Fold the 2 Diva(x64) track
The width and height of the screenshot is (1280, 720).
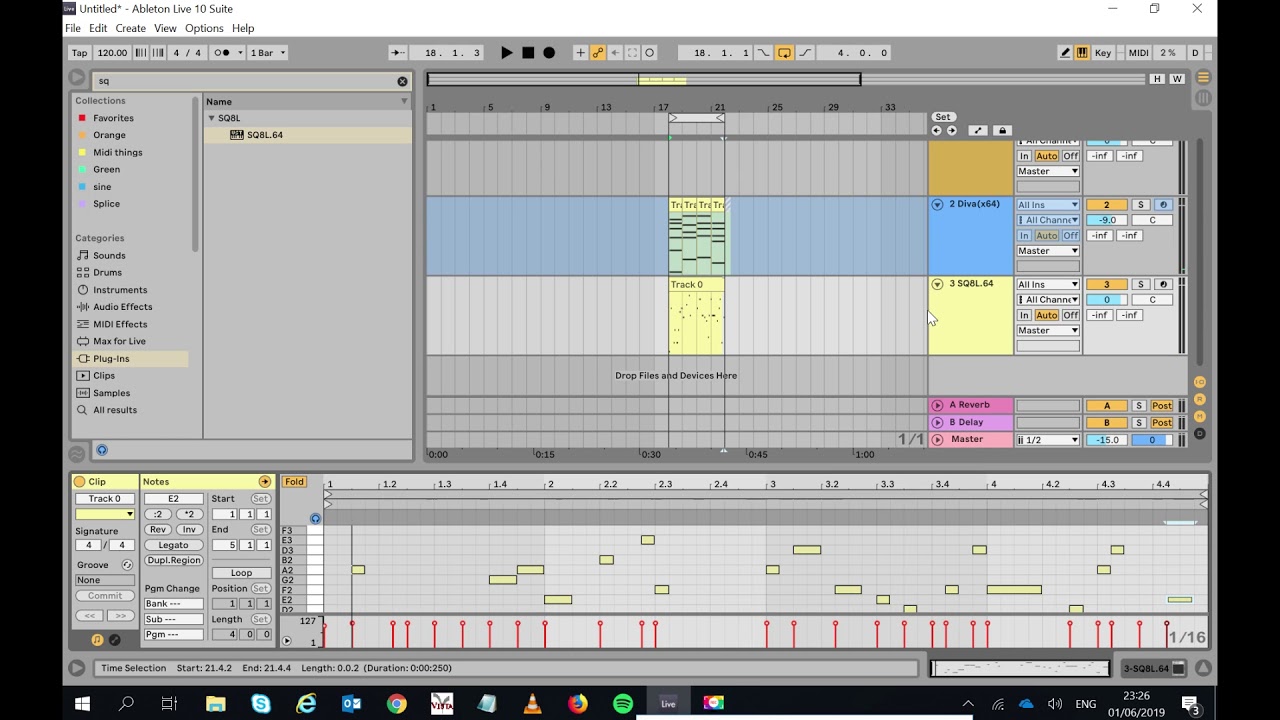937,204
